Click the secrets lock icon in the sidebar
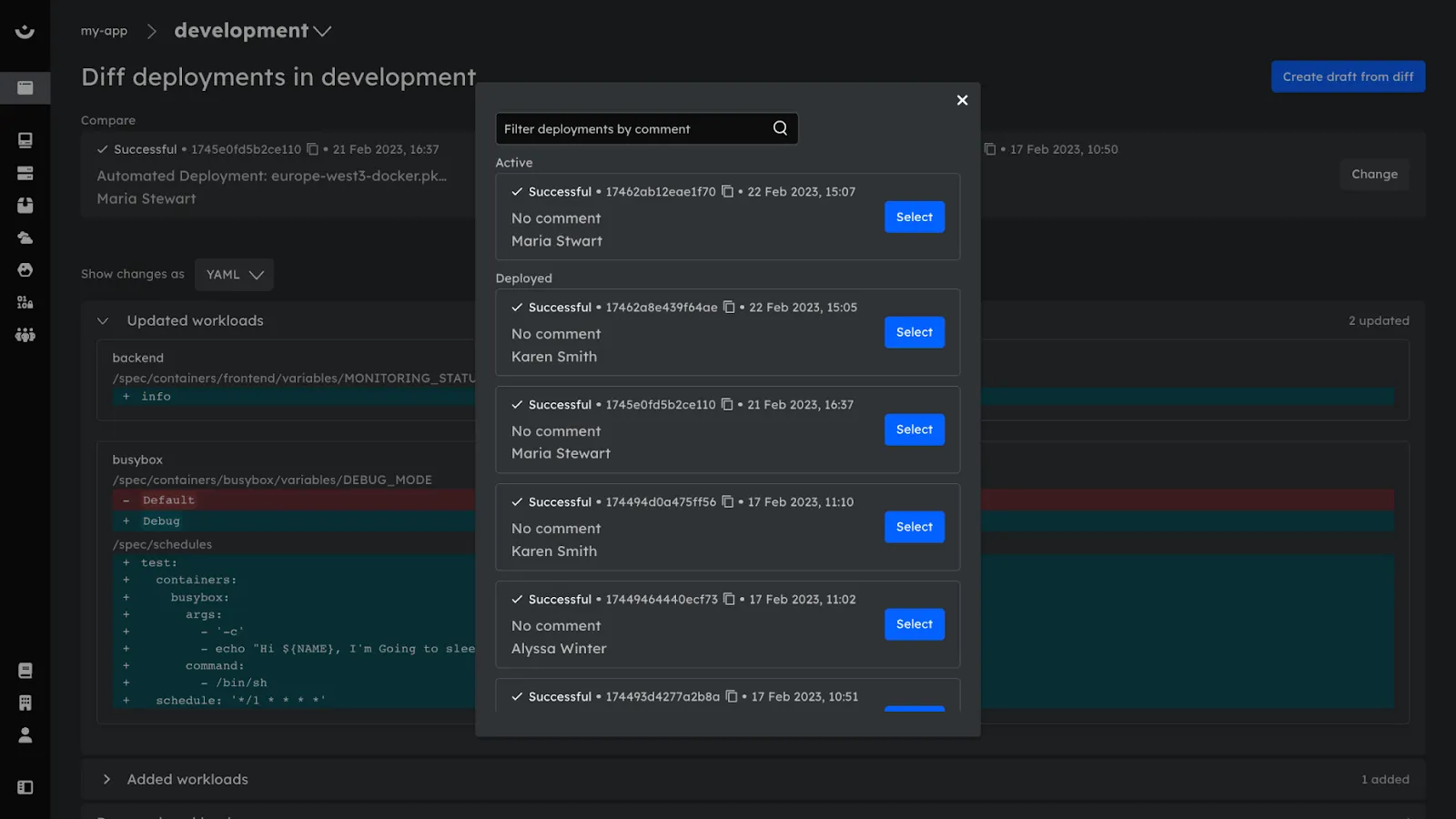Viewport: 1456px width, 819px height. (x=25, y=302)
